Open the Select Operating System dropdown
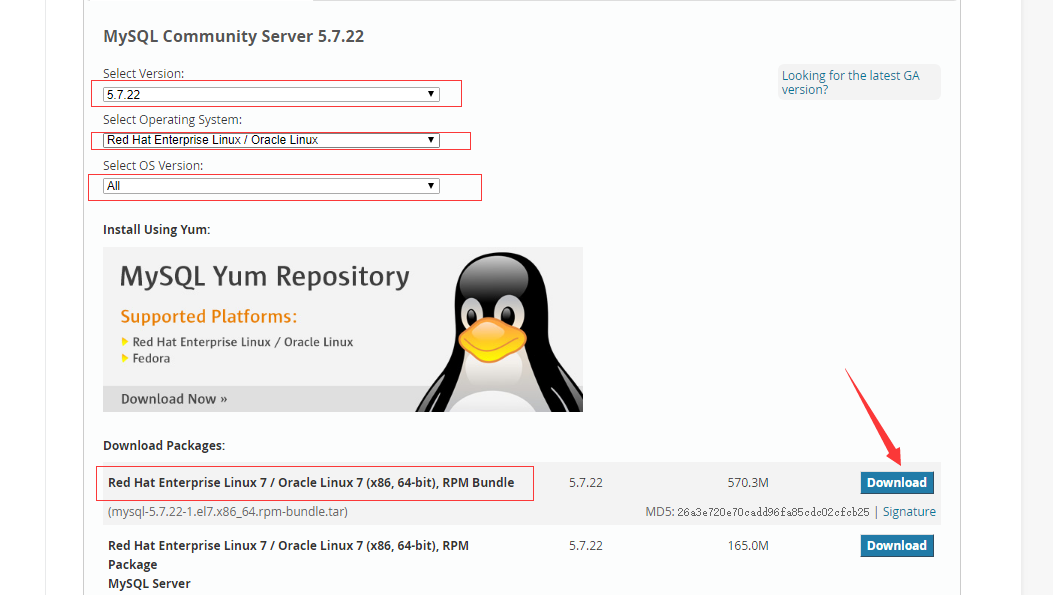 click(x=271, y=140)
